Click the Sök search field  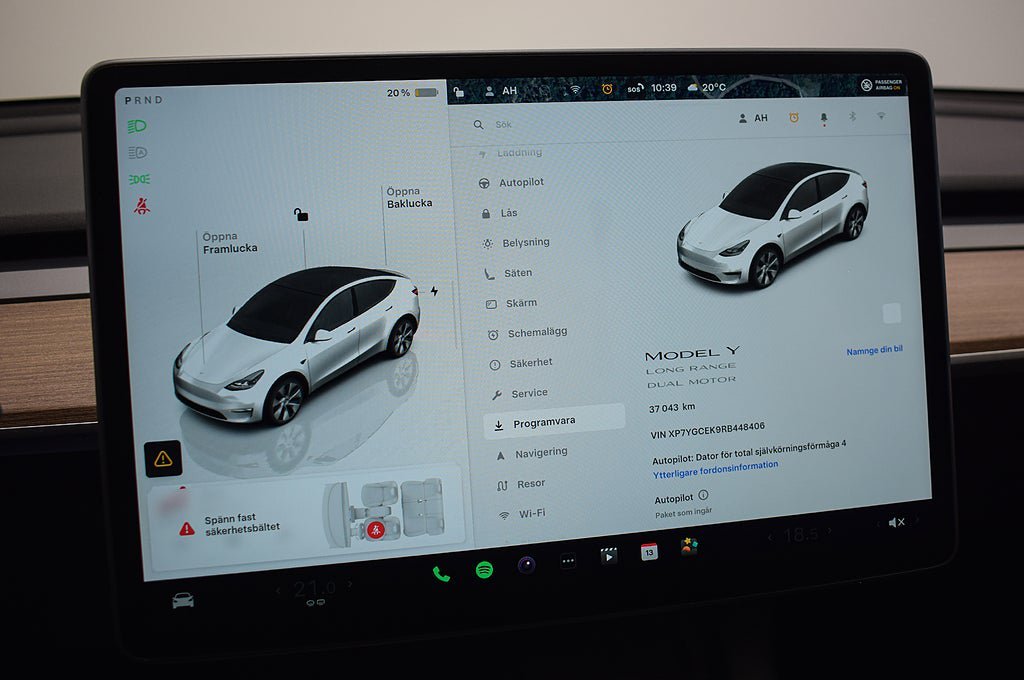[560, 125]
